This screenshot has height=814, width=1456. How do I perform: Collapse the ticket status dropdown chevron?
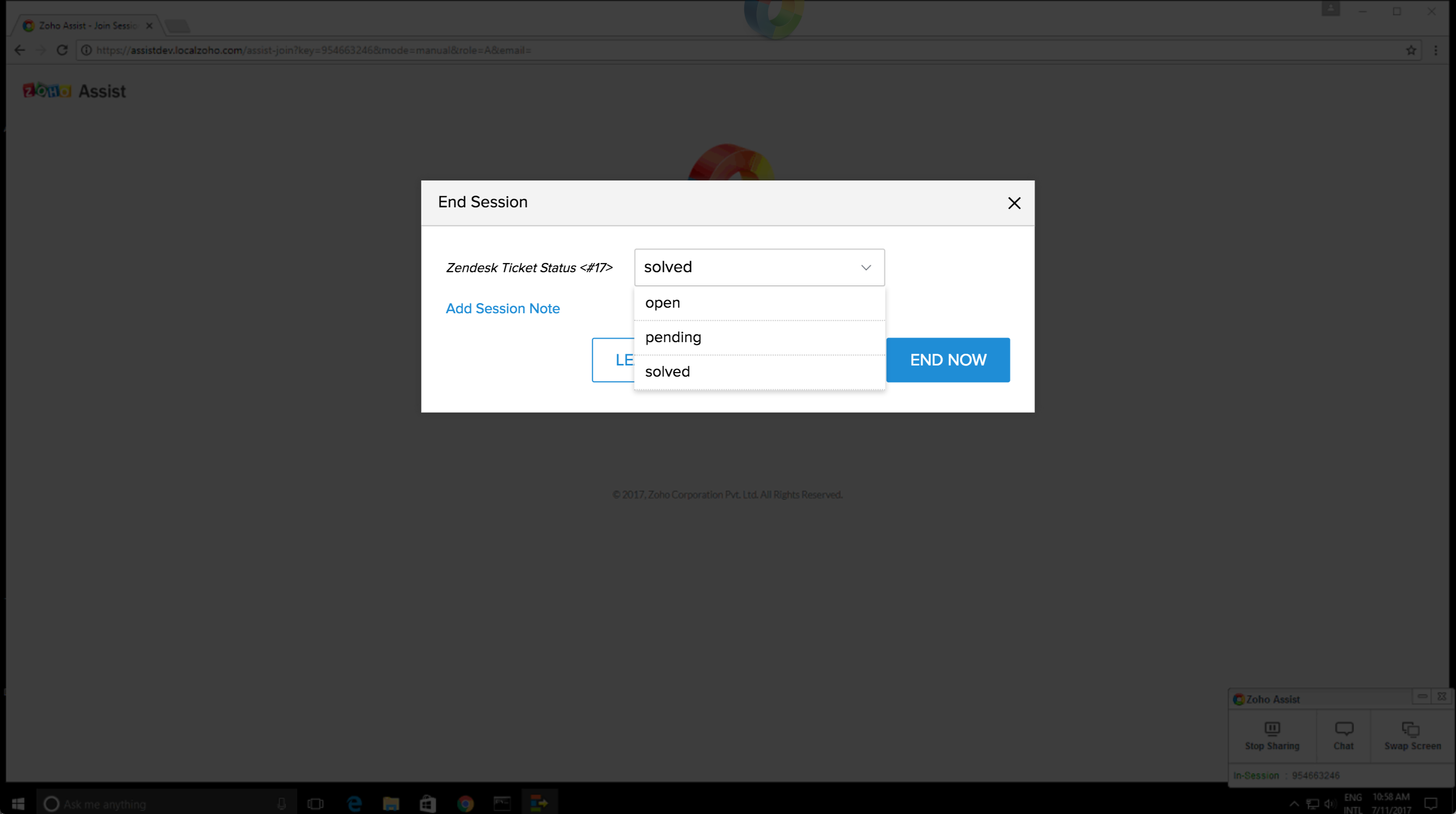click(x=865, y=268)
